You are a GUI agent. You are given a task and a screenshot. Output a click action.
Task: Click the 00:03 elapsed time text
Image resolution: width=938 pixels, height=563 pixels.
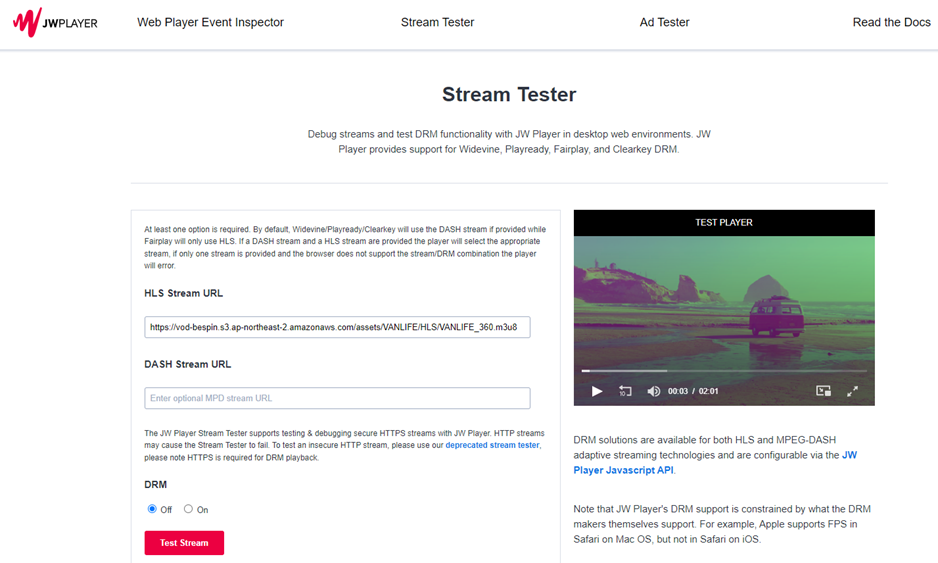pos(678,391)
